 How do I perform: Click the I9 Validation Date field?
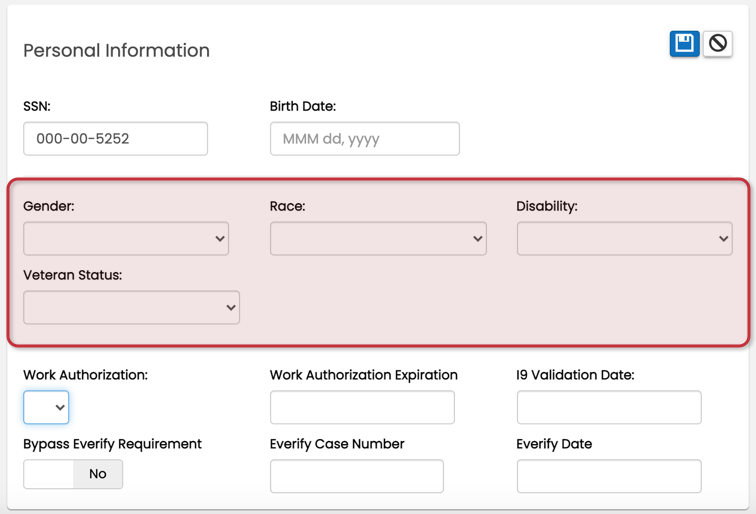tap(609, 407)
